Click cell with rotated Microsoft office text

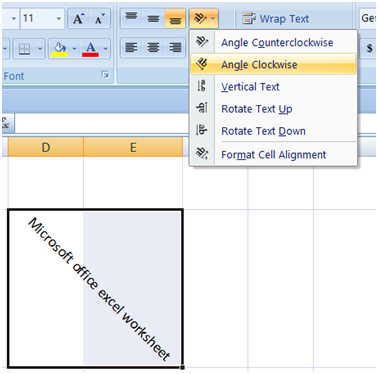coord(95,289)
